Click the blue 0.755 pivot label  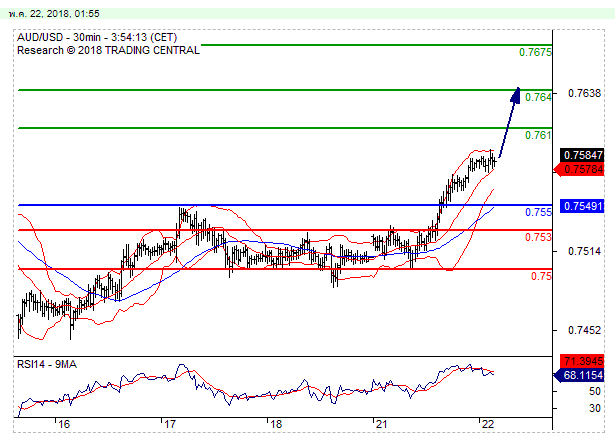(538, 212)
